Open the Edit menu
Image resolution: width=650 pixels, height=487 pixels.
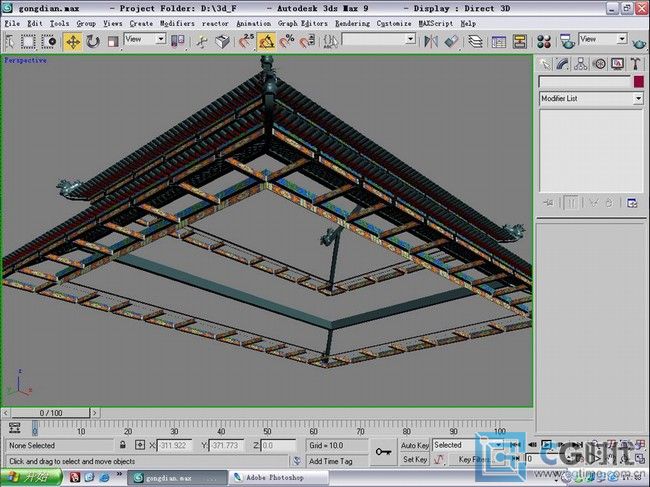click(34, 24)
